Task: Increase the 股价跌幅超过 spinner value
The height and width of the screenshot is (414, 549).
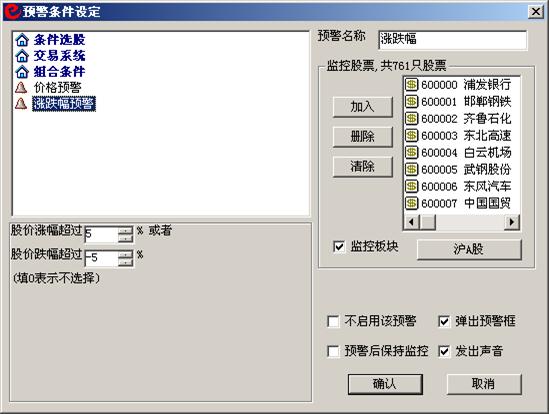Action: (126, 254)
